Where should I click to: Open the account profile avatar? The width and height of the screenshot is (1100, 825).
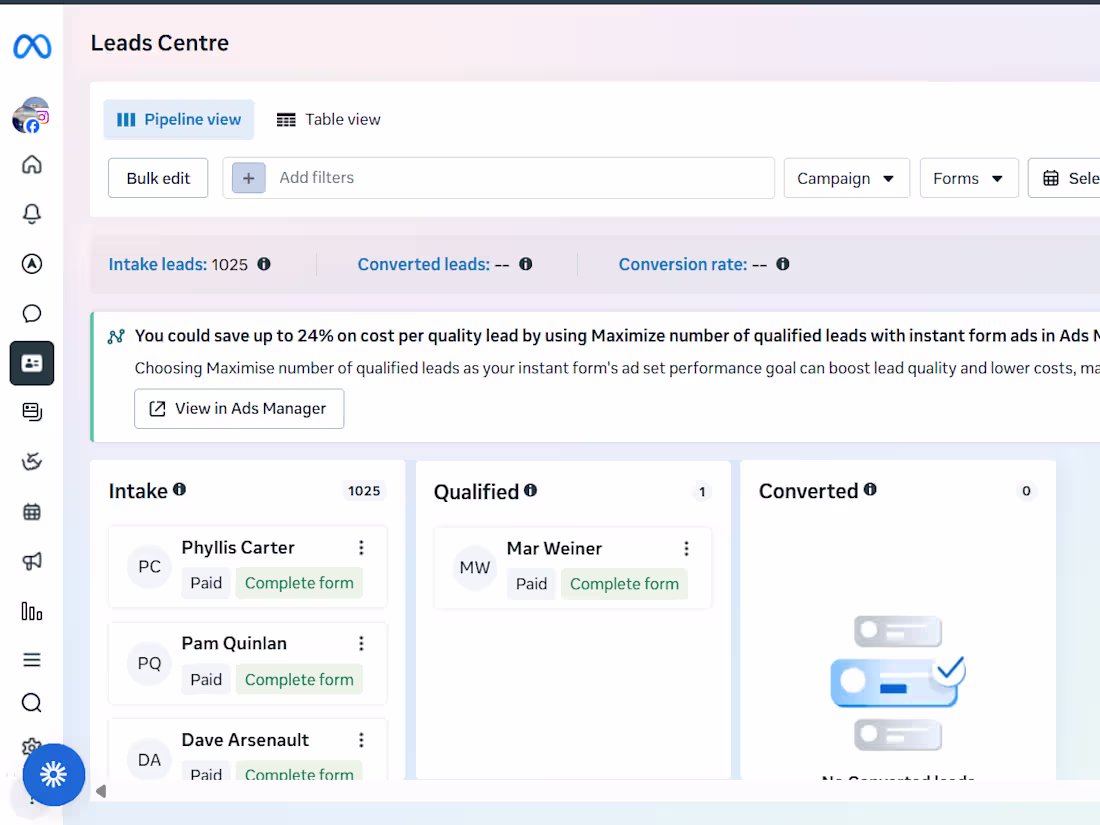click(31, 115)
